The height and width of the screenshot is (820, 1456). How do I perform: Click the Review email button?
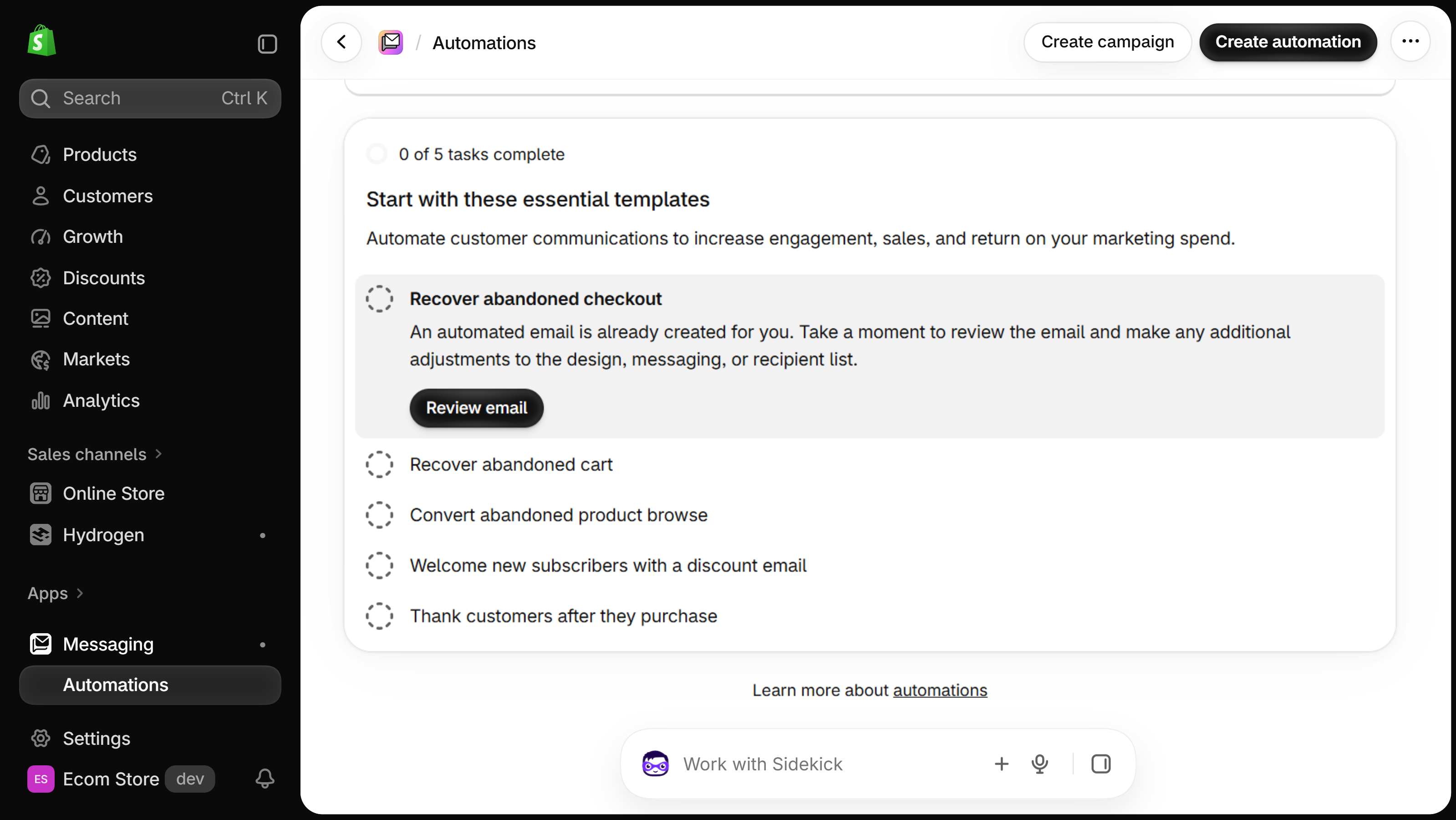pyautogui.click(x=477, y=408)
